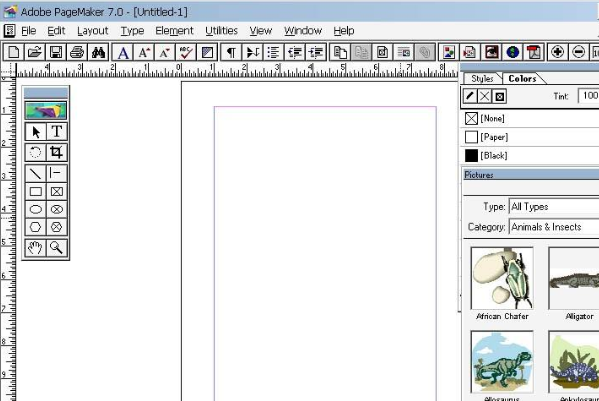Open the Type dropdown showing All Types

point(554,207)
